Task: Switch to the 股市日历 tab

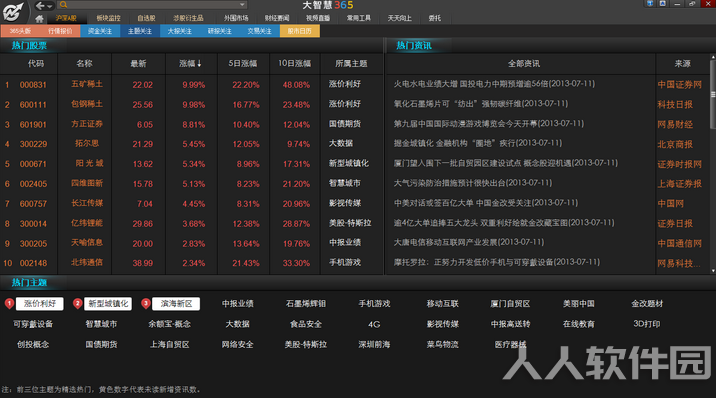Action: pos(300,31)
